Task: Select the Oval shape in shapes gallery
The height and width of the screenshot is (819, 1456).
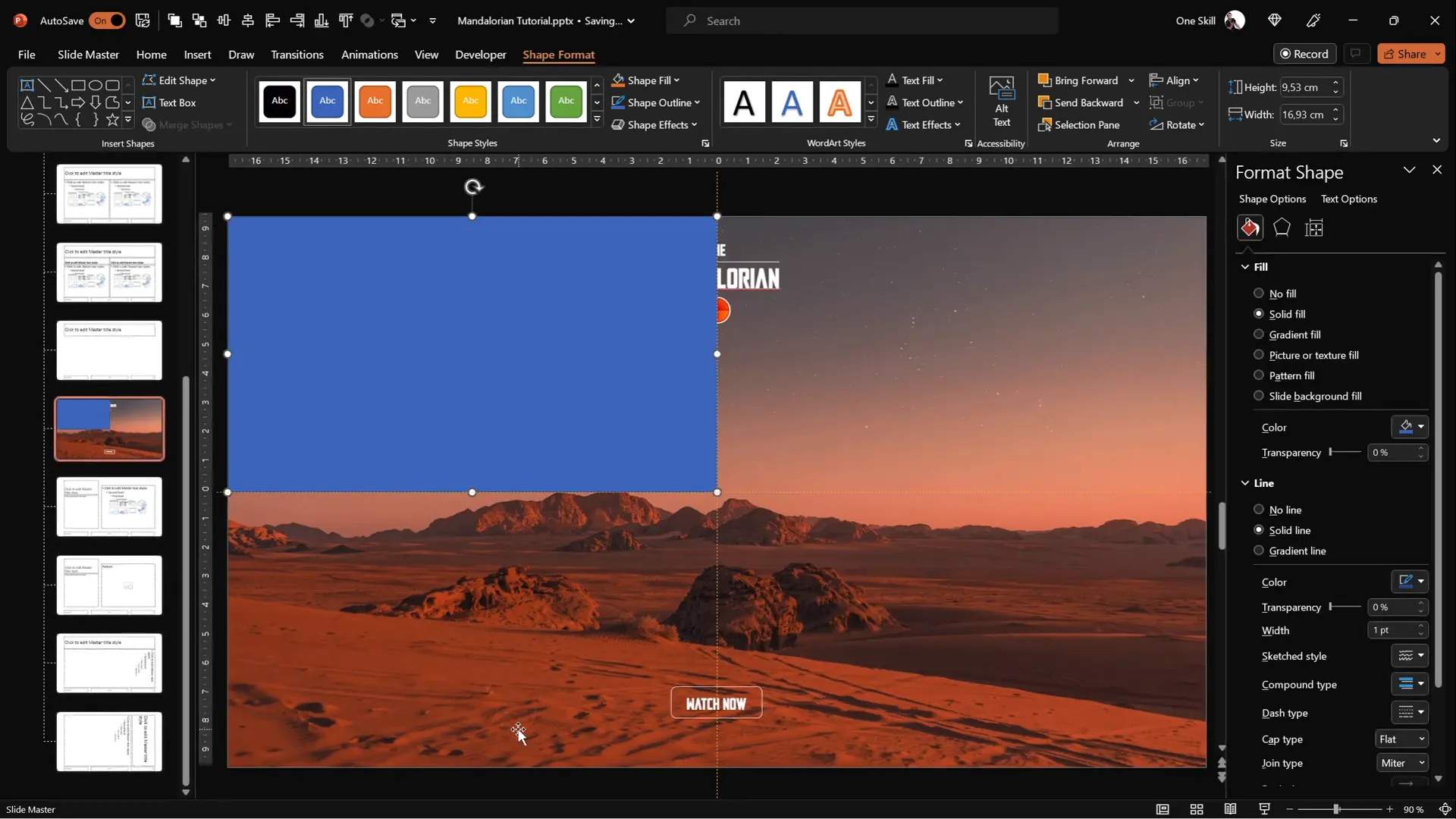Action: (x=95, y=85)
